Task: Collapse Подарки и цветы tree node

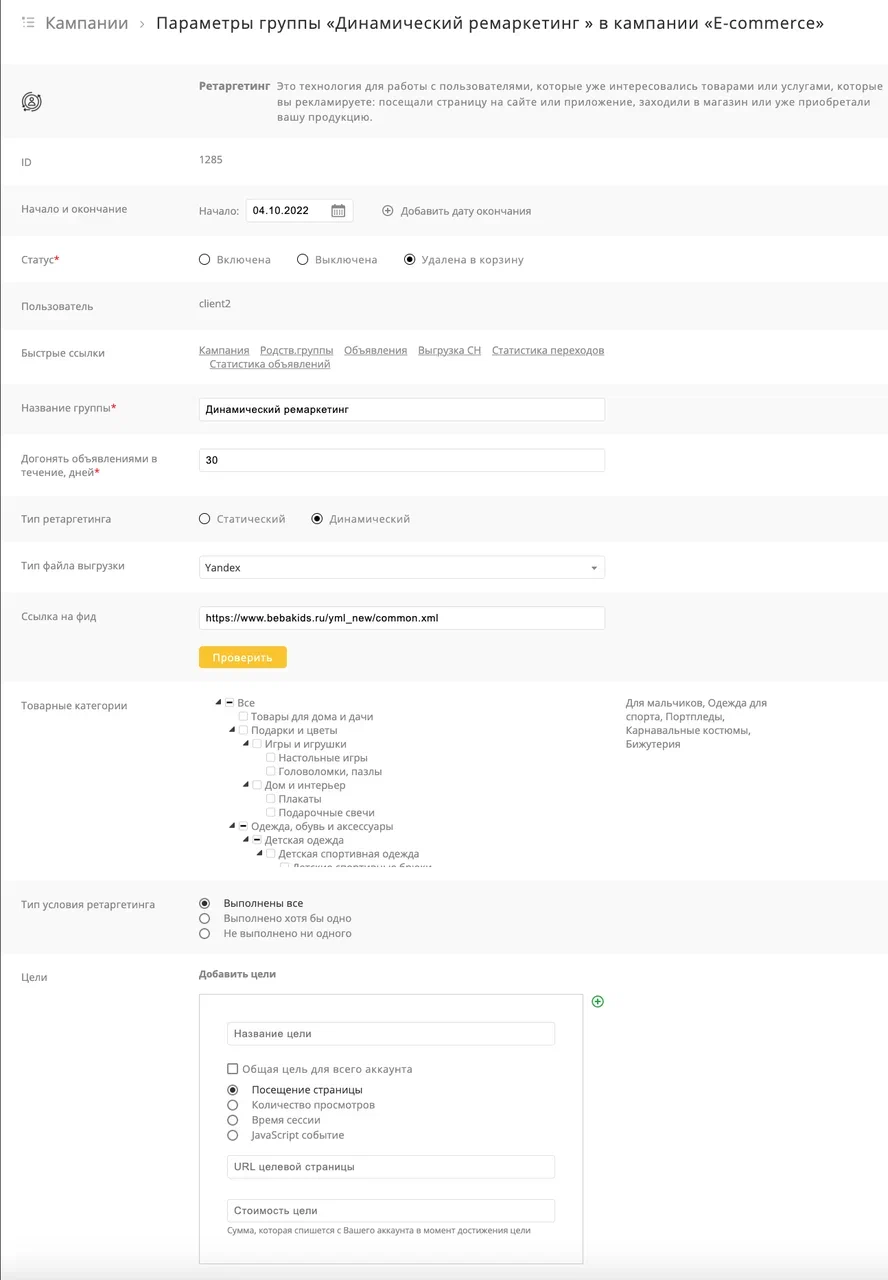Action: point(232,731)
